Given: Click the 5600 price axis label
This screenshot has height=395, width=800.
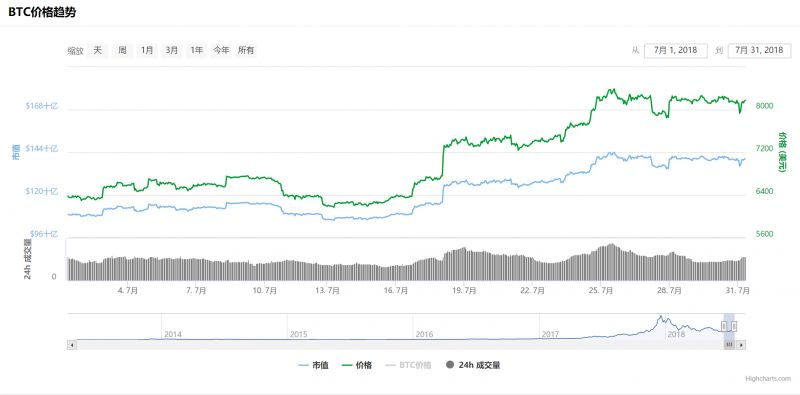Looking at the screenshot, I should (x=764, y=234).
